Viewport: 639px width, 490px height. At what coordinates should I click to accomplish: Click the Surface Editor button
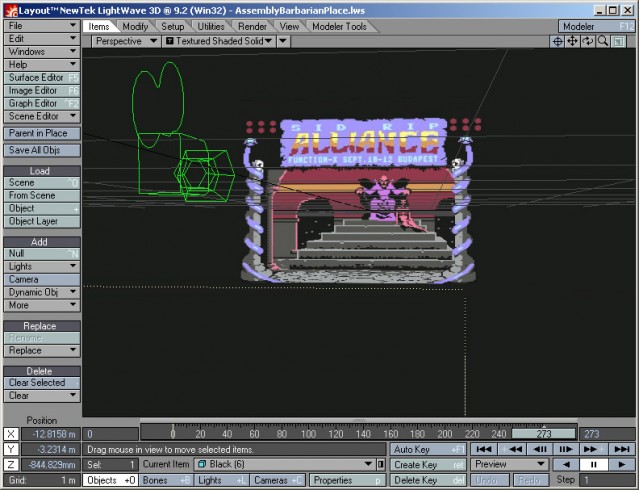coord(42,77)
